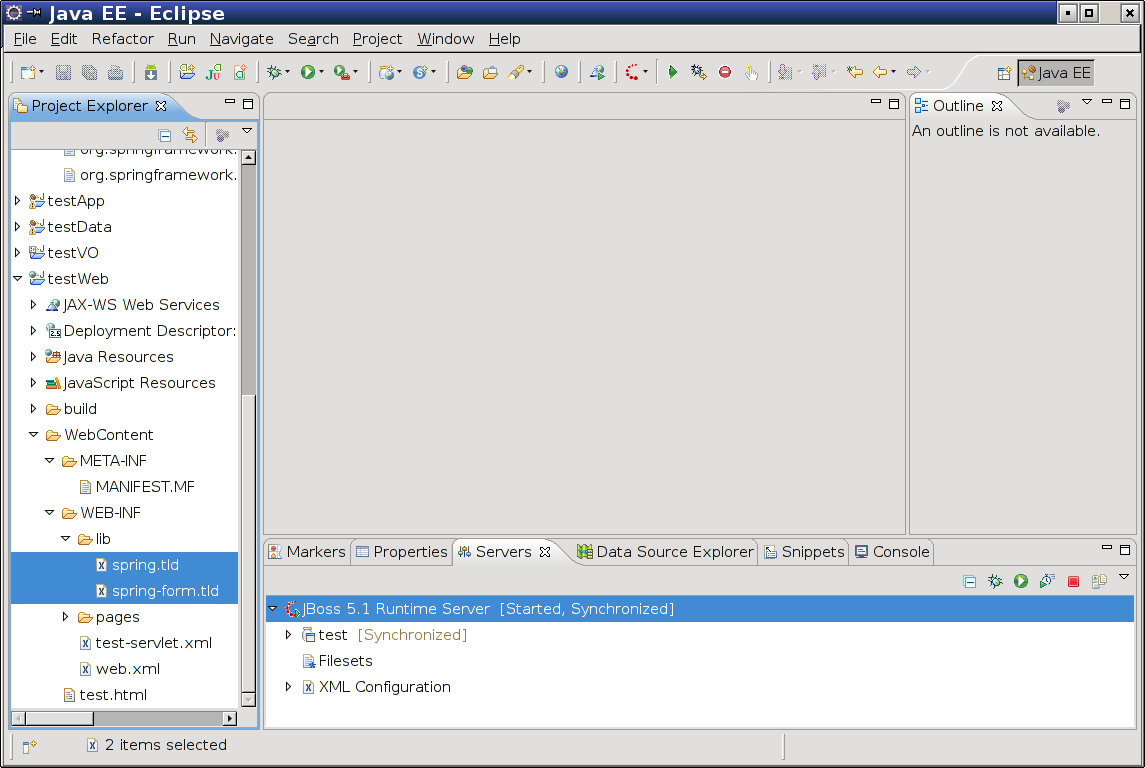Click scroll-down arrow of Project Explorer
1145x768 pixels.
(x=248, y=700)
